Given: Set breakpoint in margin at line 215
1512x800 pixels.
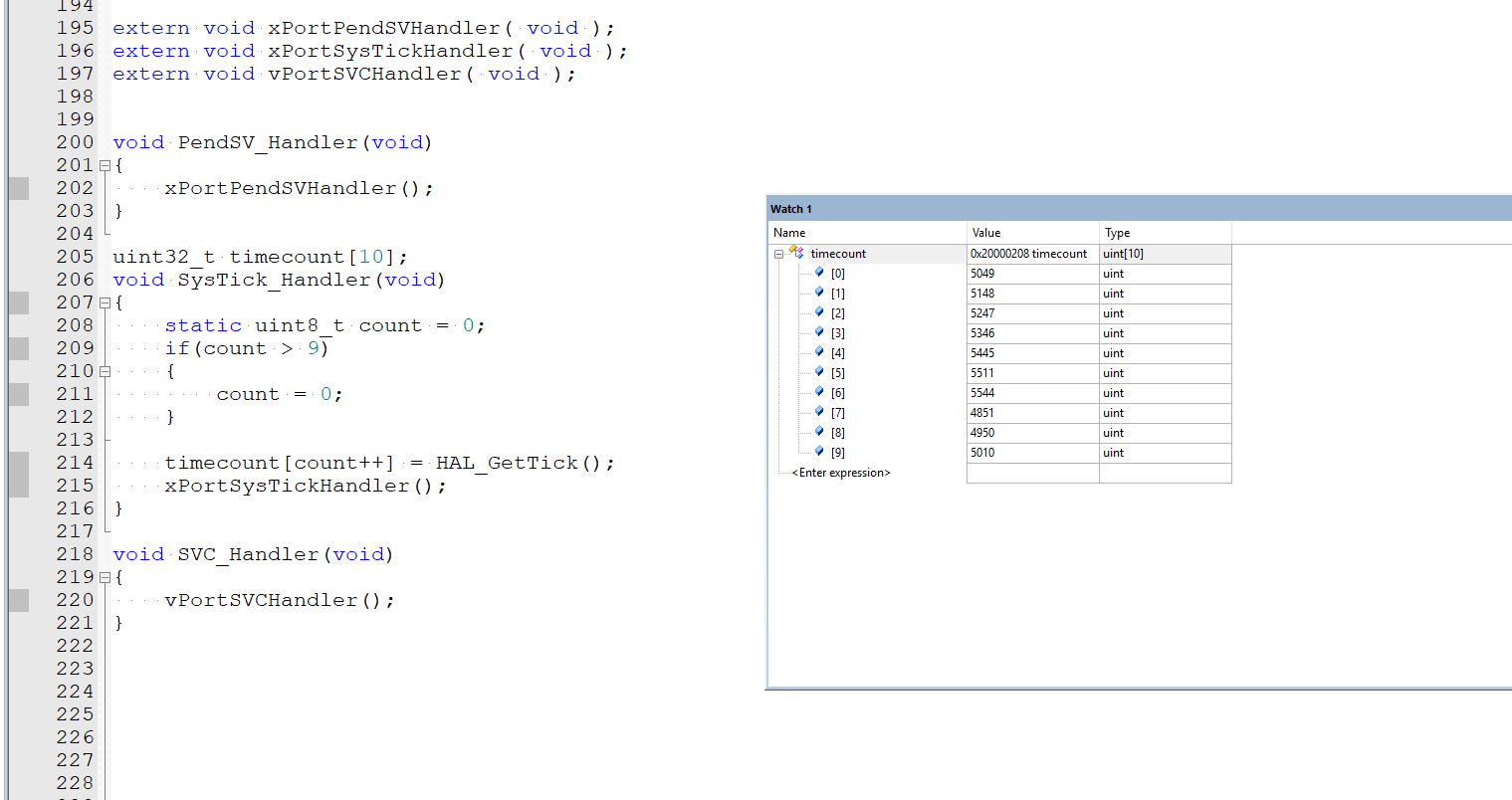Looking at the screenshot, I should tap(19, 486).
